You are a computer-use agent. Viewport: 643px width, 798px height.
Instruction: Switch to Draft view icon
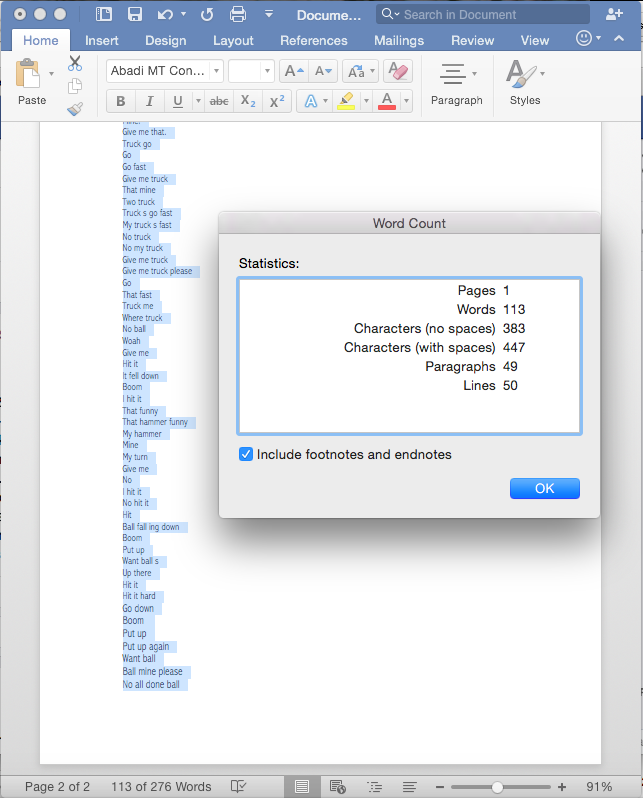pos(409,787)
